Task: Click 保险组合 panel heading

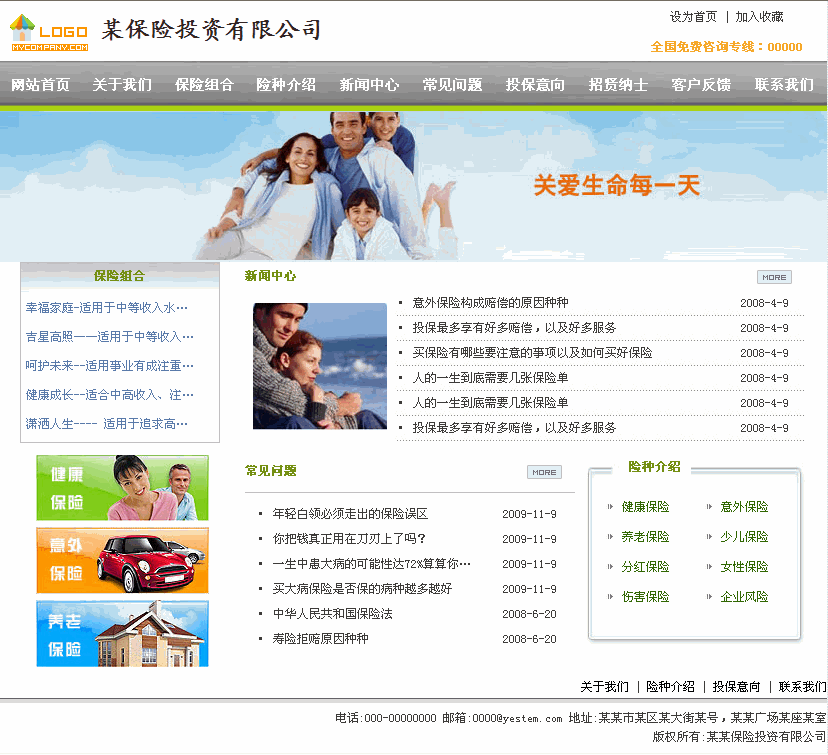Action: click(x=119, y=276)
